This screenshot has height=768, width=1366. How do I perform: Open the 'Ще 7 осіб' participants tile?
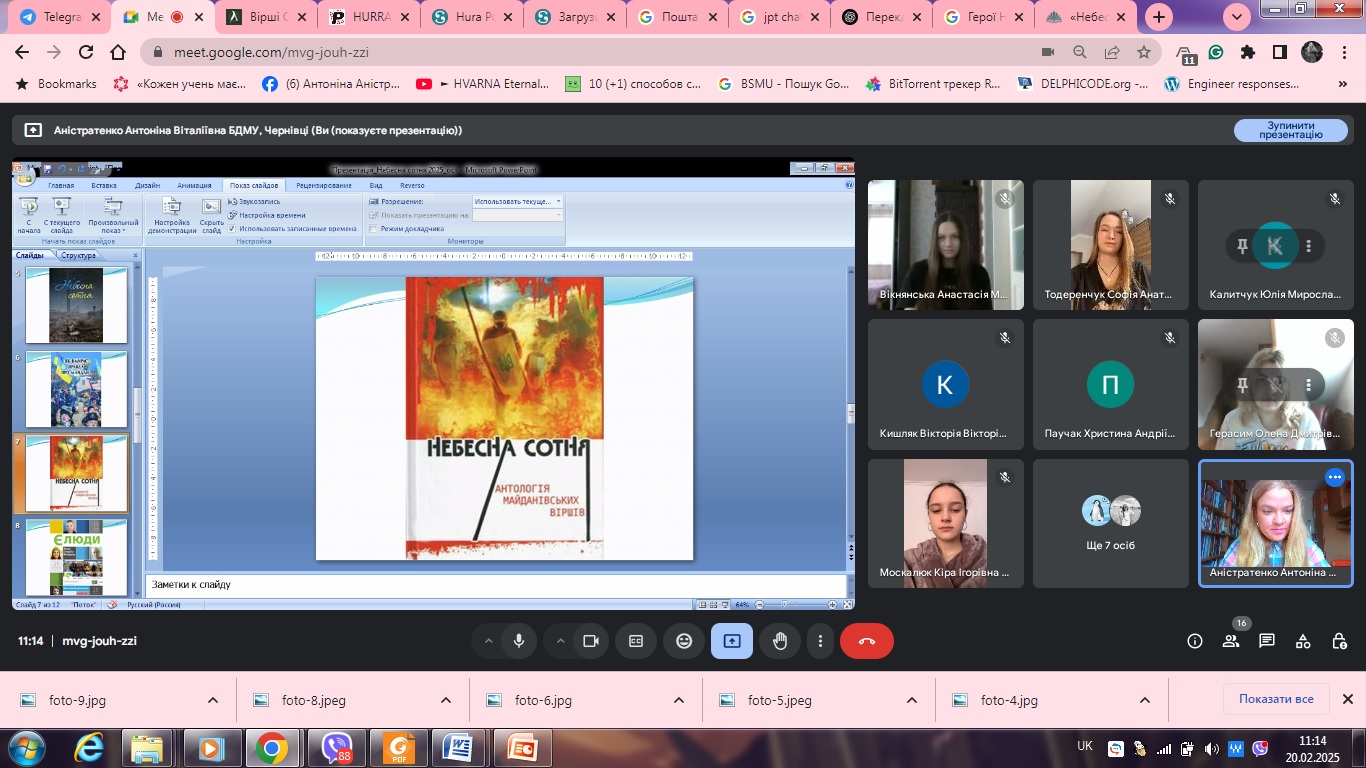[1111, 524]
